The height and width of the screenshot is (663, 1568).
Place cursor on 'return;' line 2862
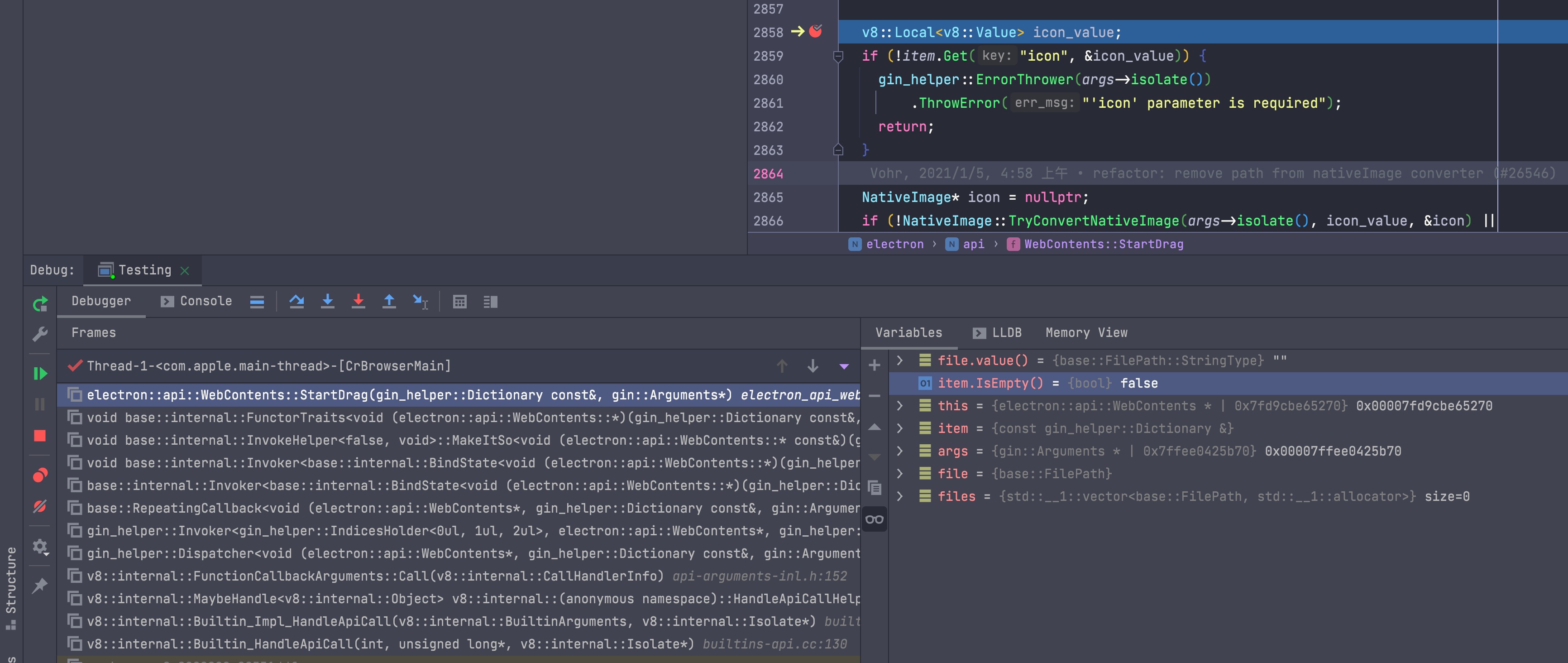tap(906, 127)
